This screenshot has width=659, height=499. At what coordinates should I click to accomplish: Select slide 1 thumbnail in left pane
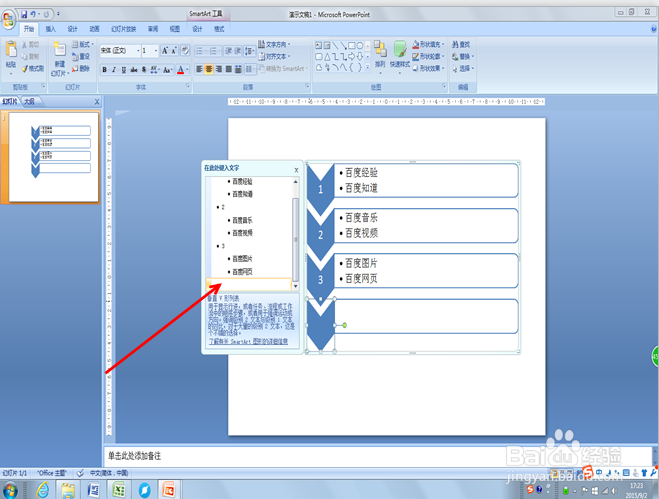(x=54, y=157)
